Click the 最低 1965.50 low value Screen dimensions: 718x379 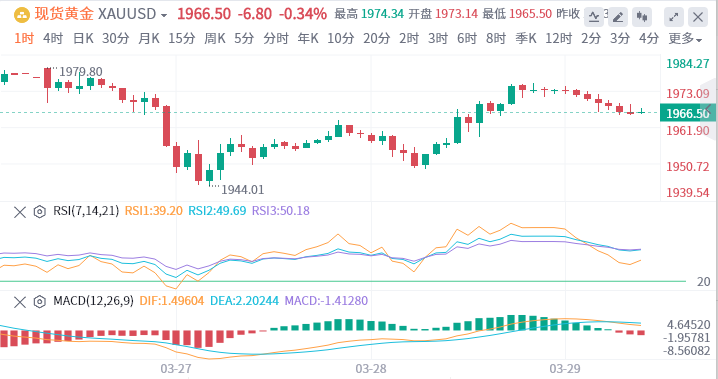point(517,15)
